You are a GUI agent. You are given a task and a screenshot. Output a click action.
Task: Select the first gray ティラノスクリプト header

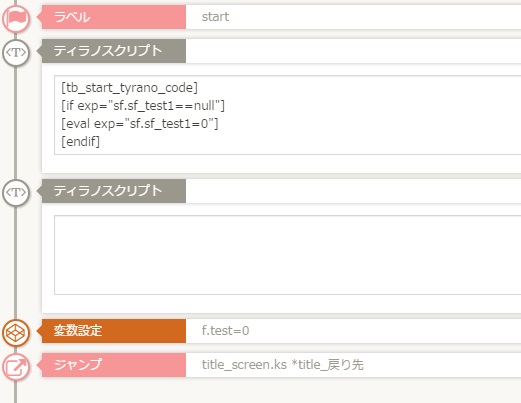click(x=114, y=51)
